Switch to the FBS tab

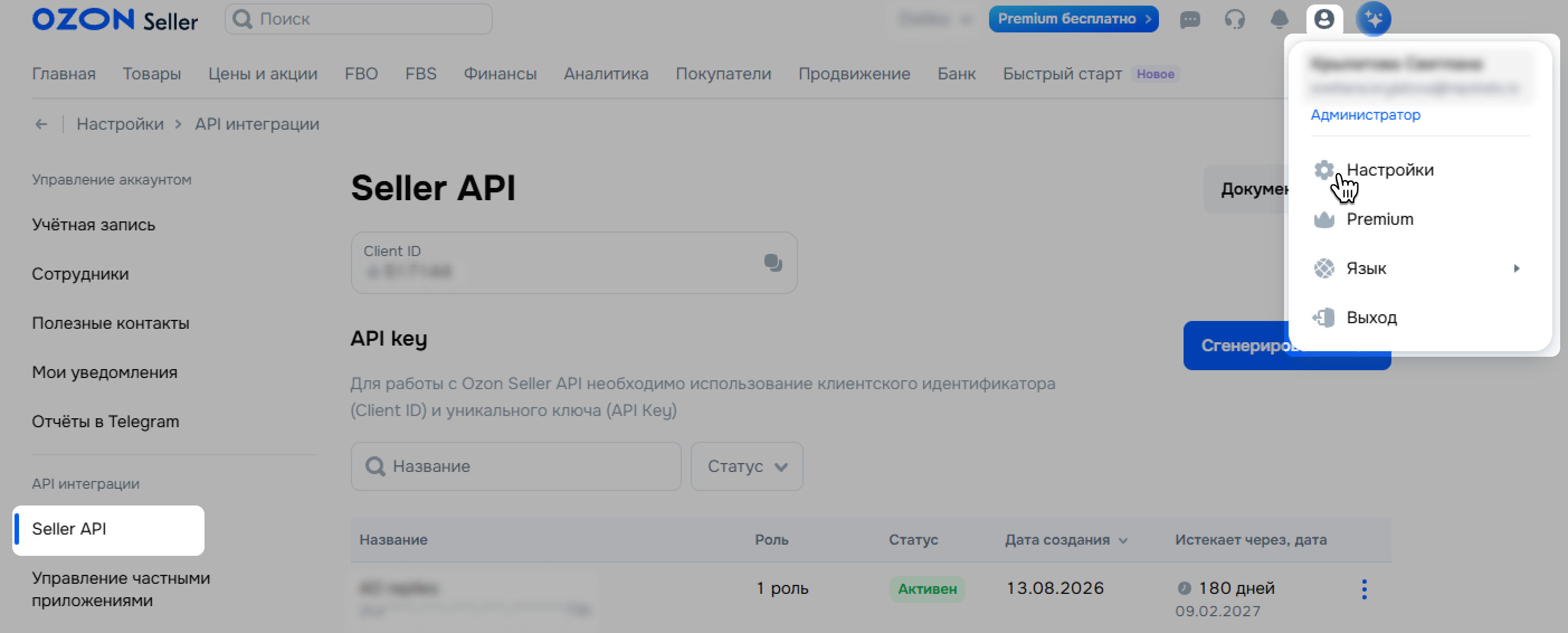[x=421, y=74]
